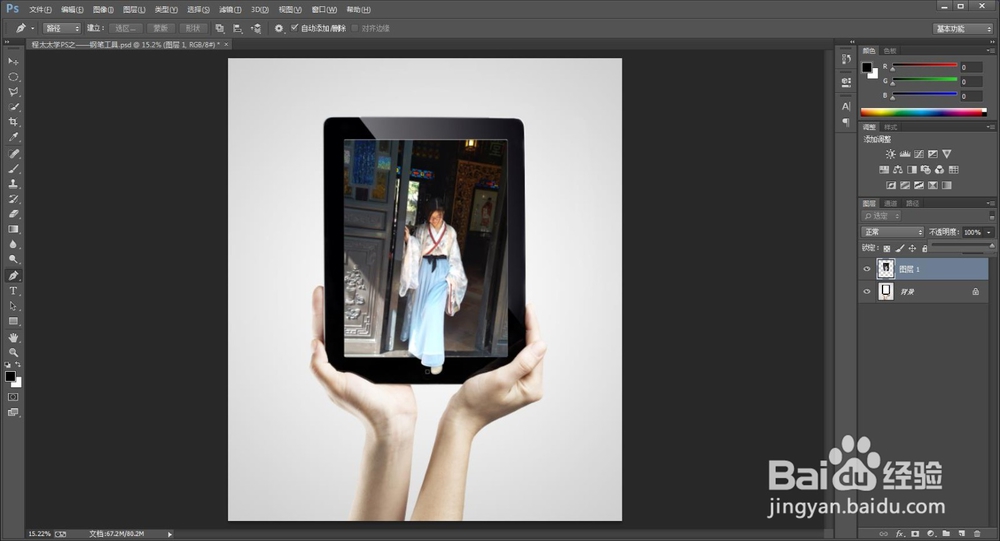Select the Horizontal Type tool
The width and height of the screenshot is (1000, 541).
tap(13, 291)
